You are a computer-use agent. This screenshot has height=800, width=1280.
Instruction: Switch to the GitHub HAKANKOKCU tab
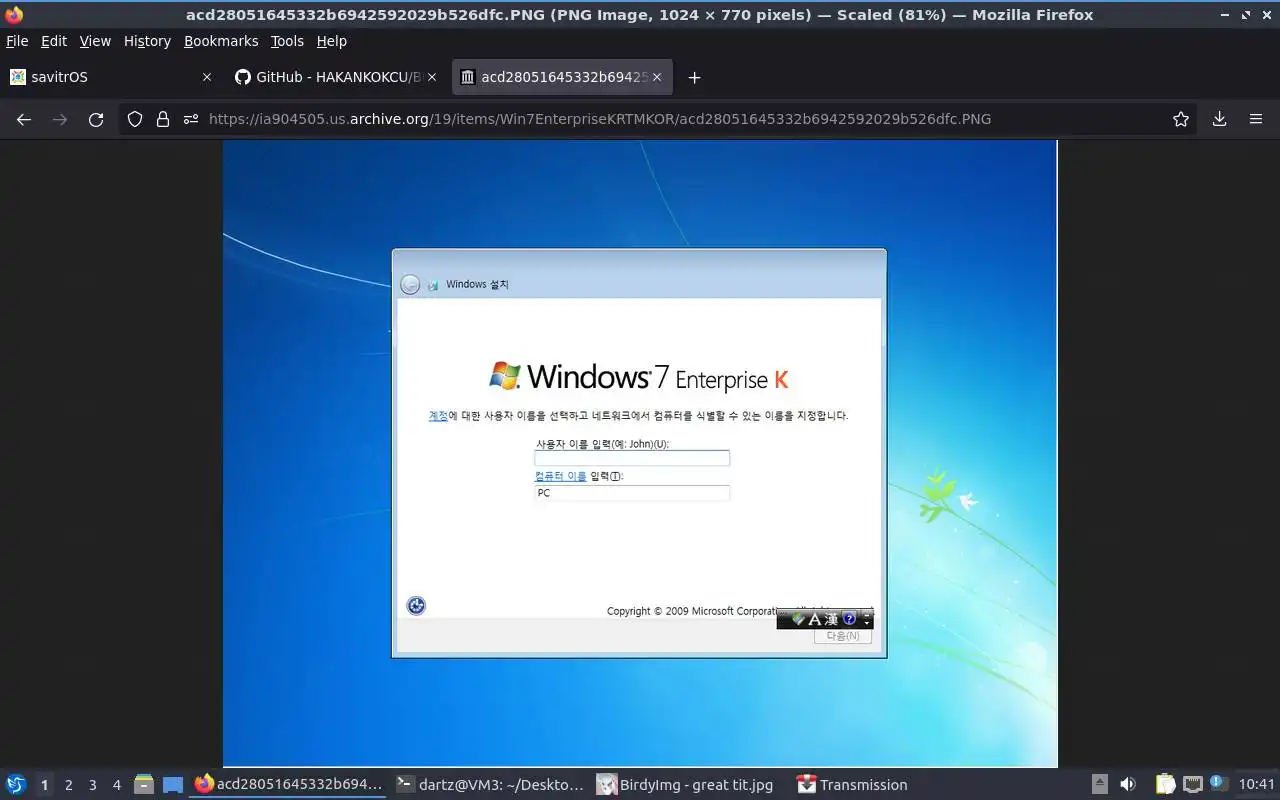pyautogui.click(x=334, y=77)
